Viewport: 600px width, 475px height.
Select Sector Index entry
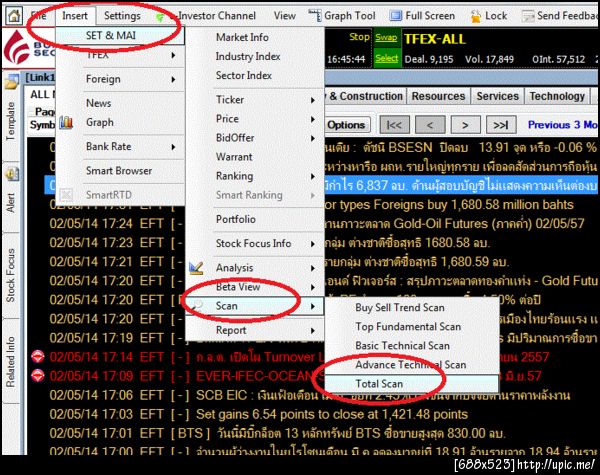[244, 75]
